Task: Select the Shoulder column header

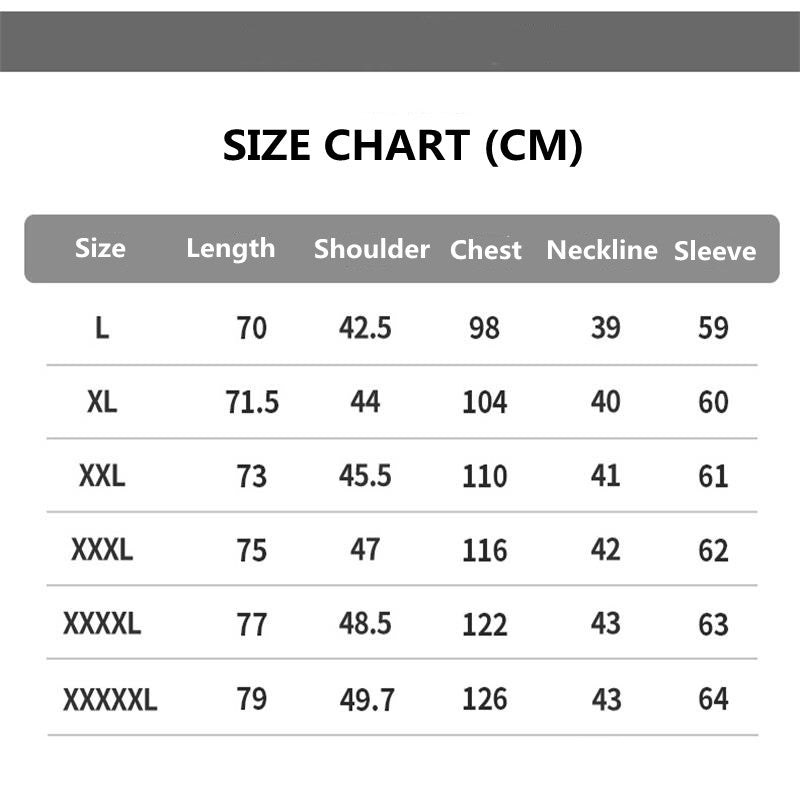Action: tap(371, 249)
